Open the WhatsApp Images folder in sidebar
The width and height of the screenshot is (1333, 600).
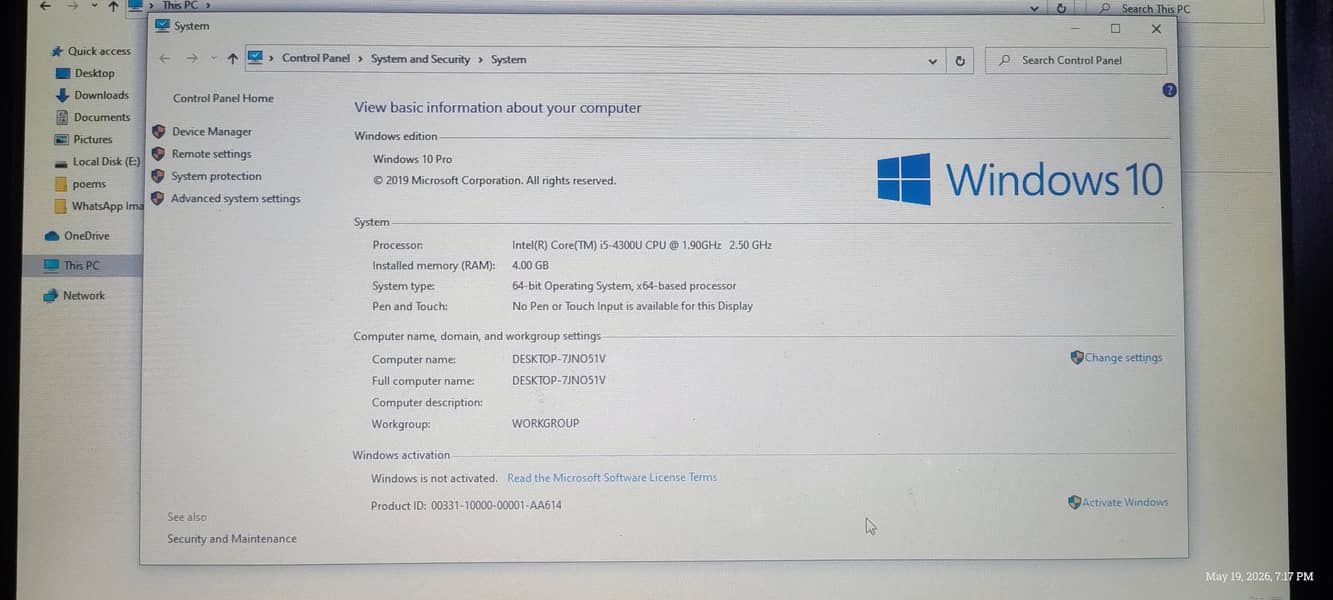107,206
